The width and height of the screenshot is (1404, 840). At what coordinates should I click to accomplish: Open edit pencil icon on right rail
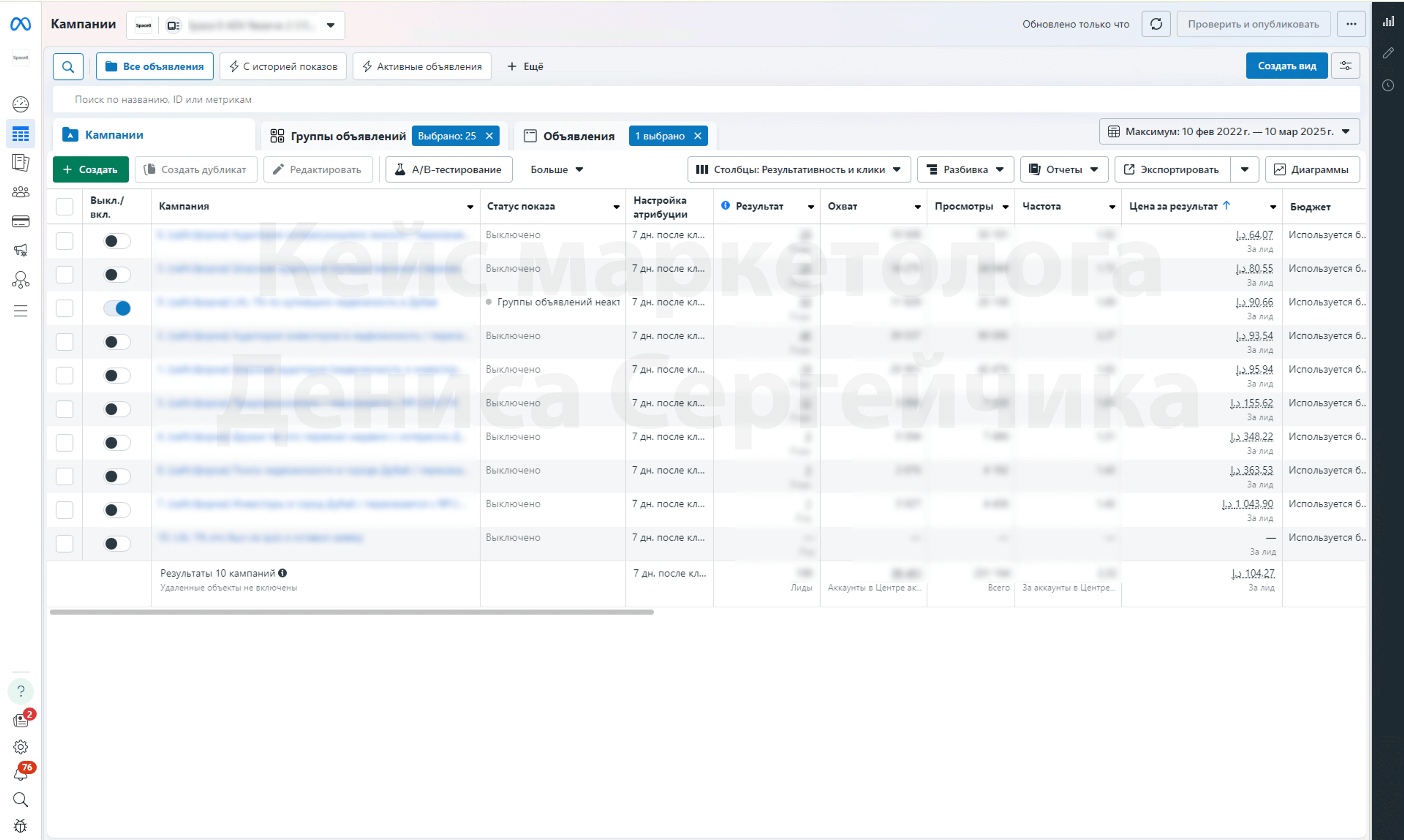pyautogui.click(x=1388, y=53)
